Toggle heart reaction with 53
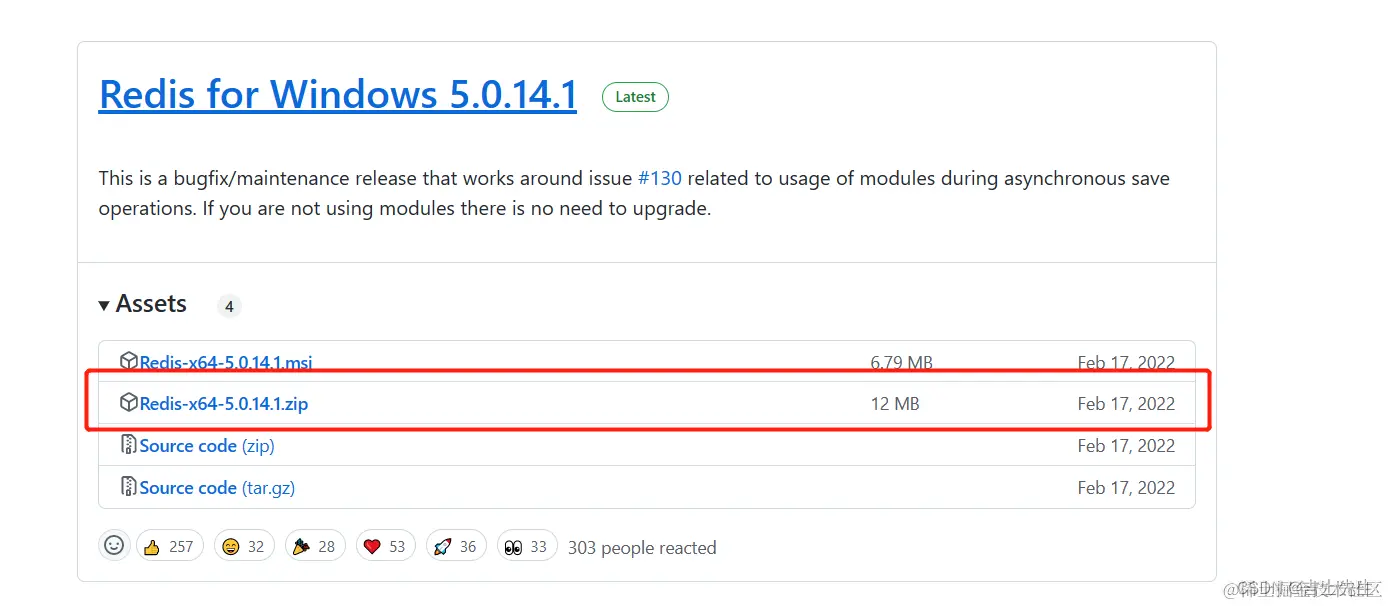 point(386,546)
